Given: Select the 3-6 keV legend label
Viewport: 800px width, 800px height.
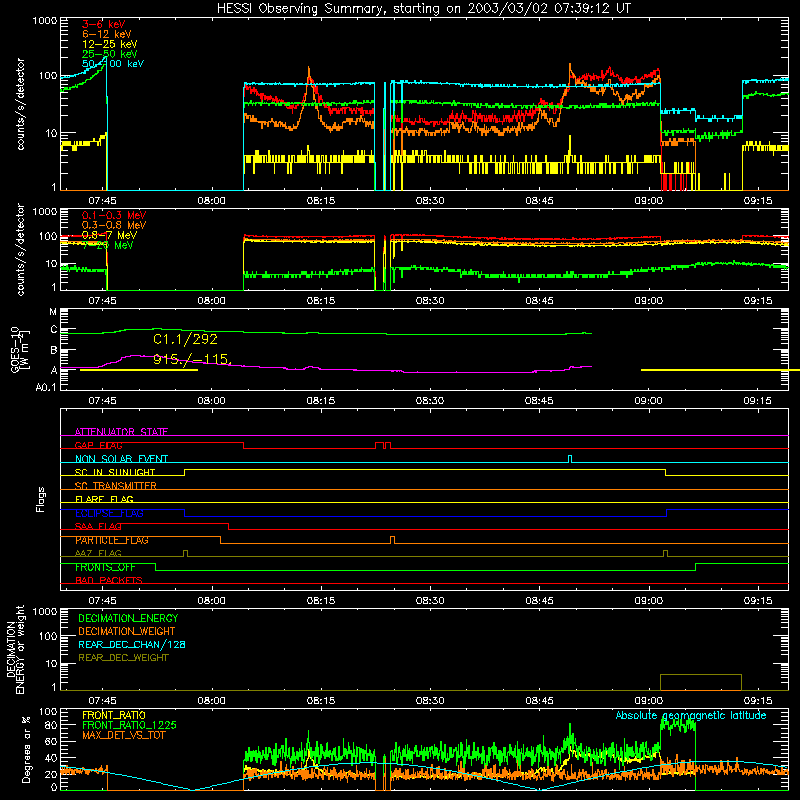Looking at the screenshot, I should [104, 24].
